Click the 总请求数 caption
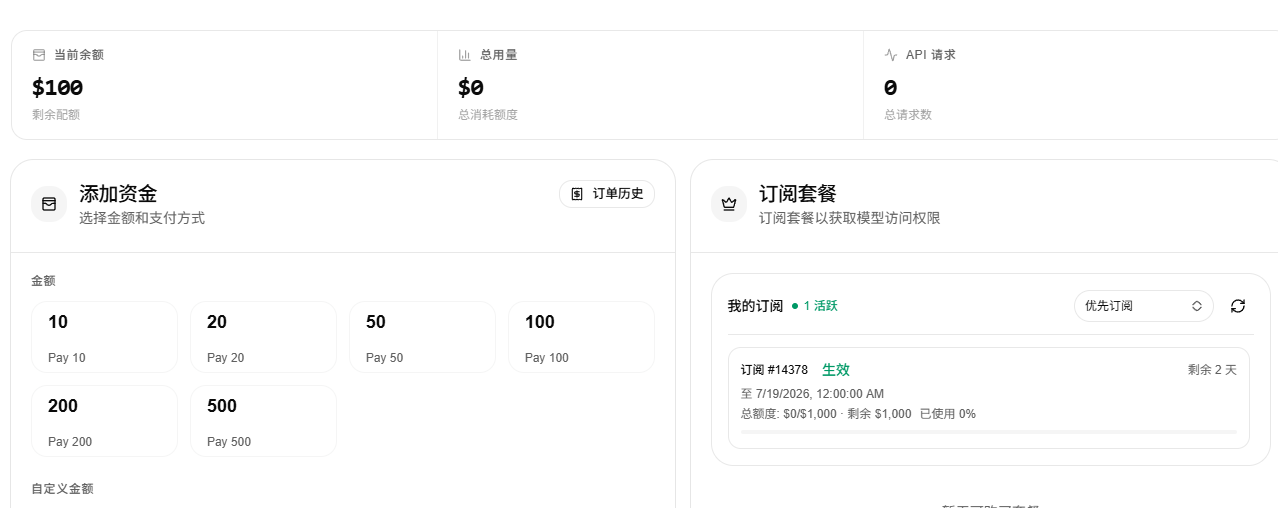Screen dimensions: 1278x508 pyautogui.click(x=908, y=115)
